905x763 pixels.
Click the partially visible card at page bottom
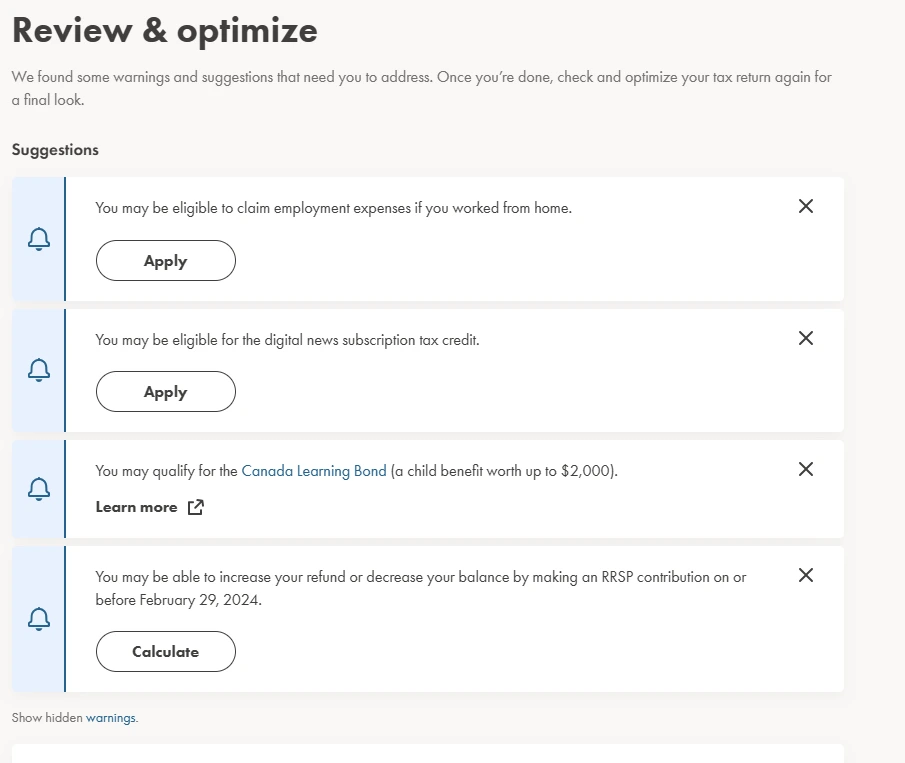pyautogui.click(x=427, y=753)
